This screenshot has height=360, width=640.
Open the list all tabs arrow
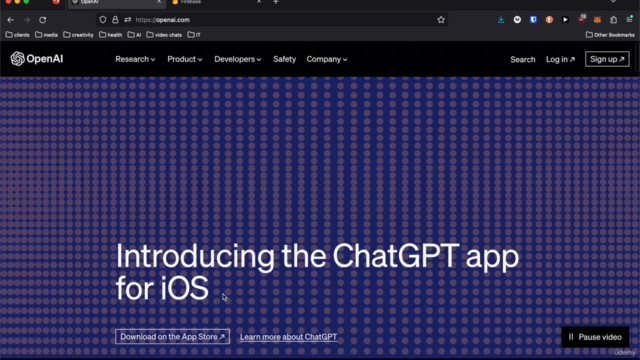click(x=613, y=2)
